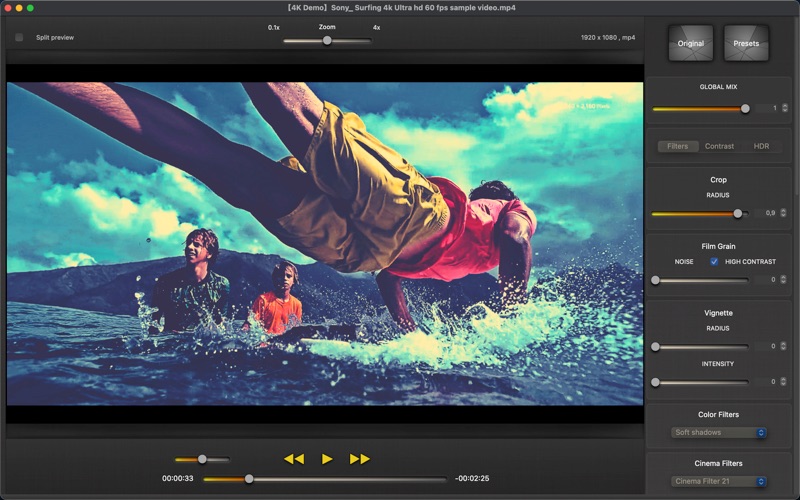Click the Vignette radius slider track

coord(700,347)
